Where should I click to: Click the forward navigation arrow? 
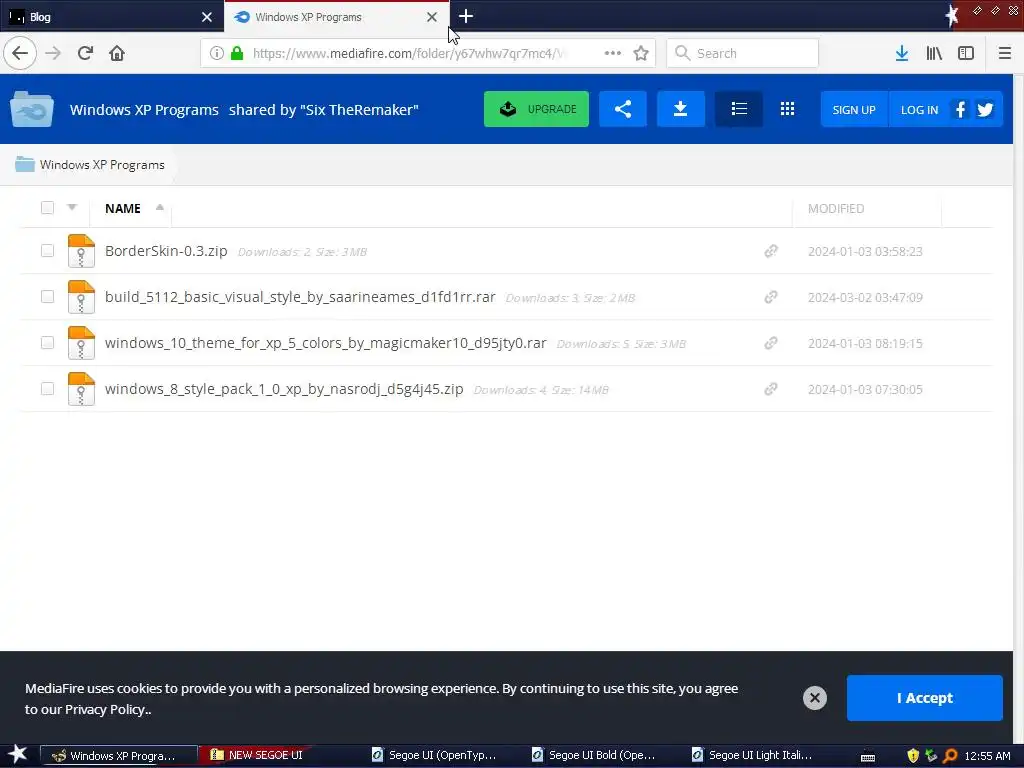pos(53,53)
